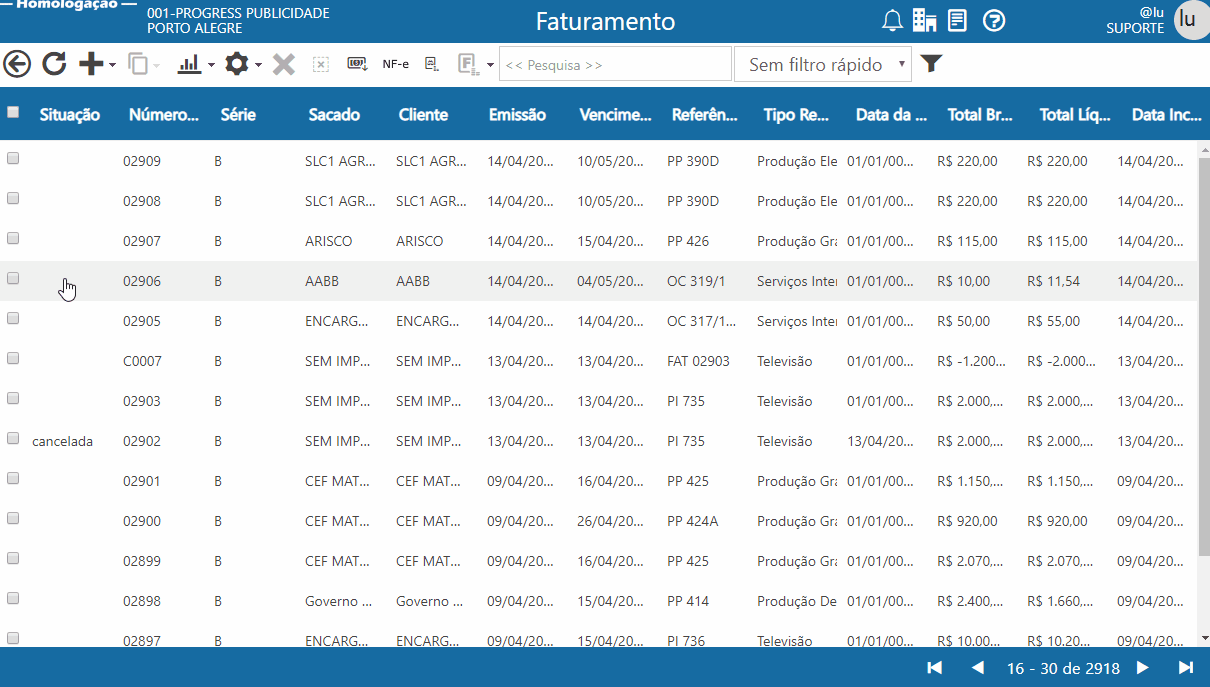Click the 'R$ 11,54' total cell
Image resolution: width=1210 pixels, height=687 pixels.
click(x=1053, y=281)
